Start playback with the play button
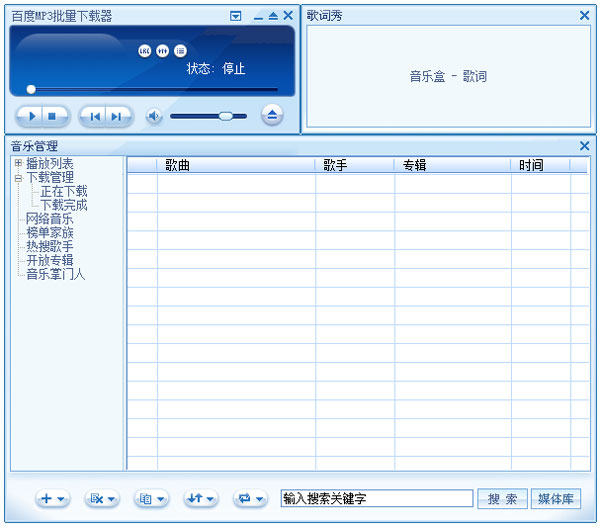Viewport: 600px width, 527px height. (31, 116)
